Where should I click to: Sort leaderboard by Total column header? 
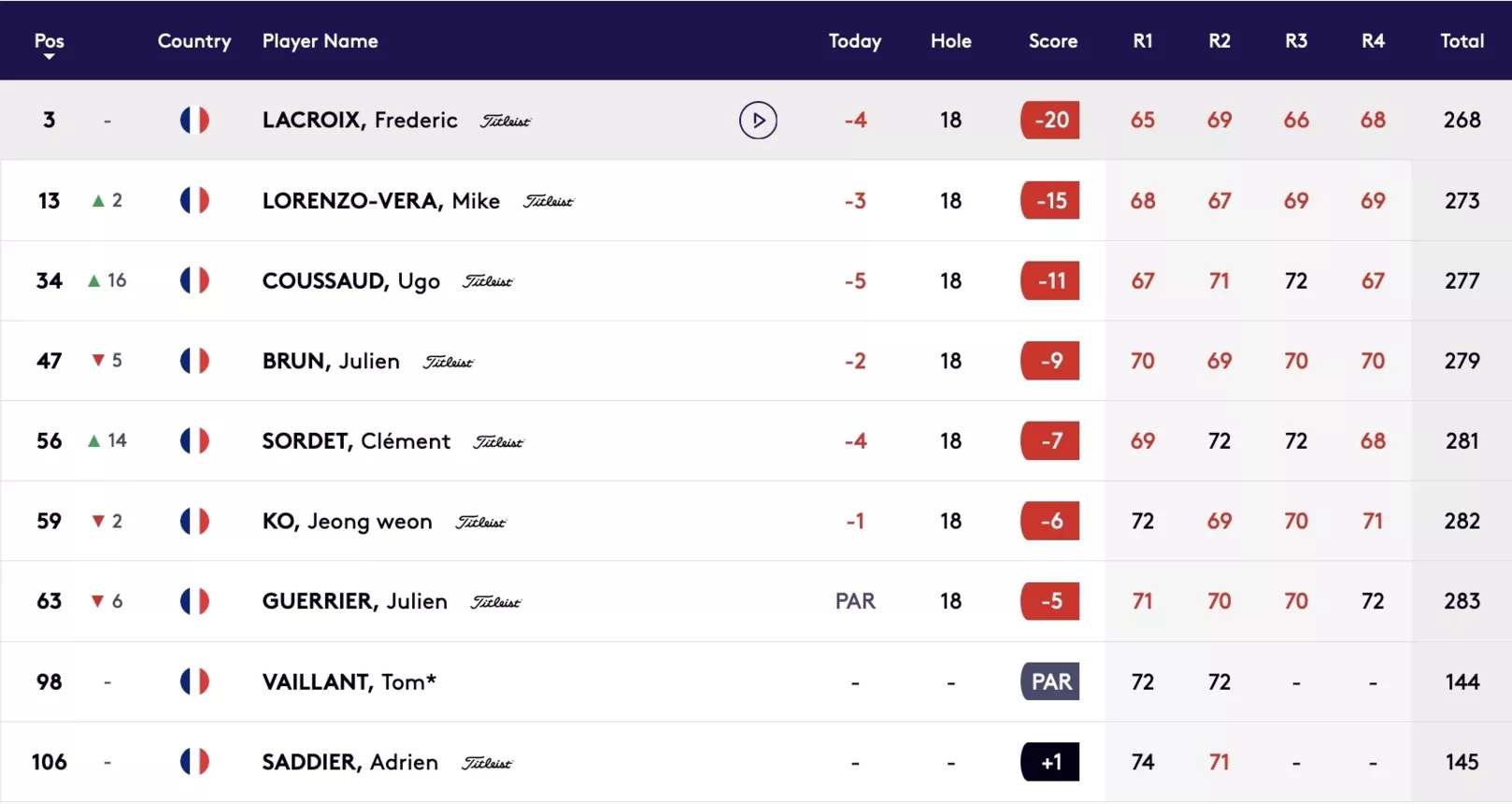click(x=1462, y=41)
